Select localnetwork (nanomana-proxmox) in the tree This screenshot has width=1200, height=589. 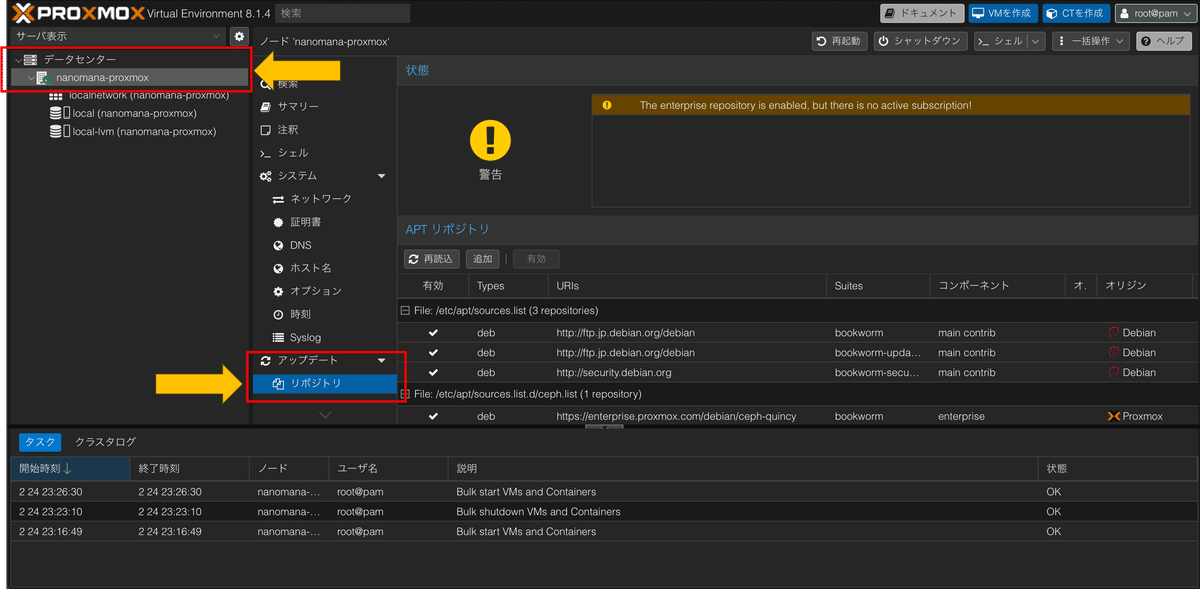coord(149,95)
